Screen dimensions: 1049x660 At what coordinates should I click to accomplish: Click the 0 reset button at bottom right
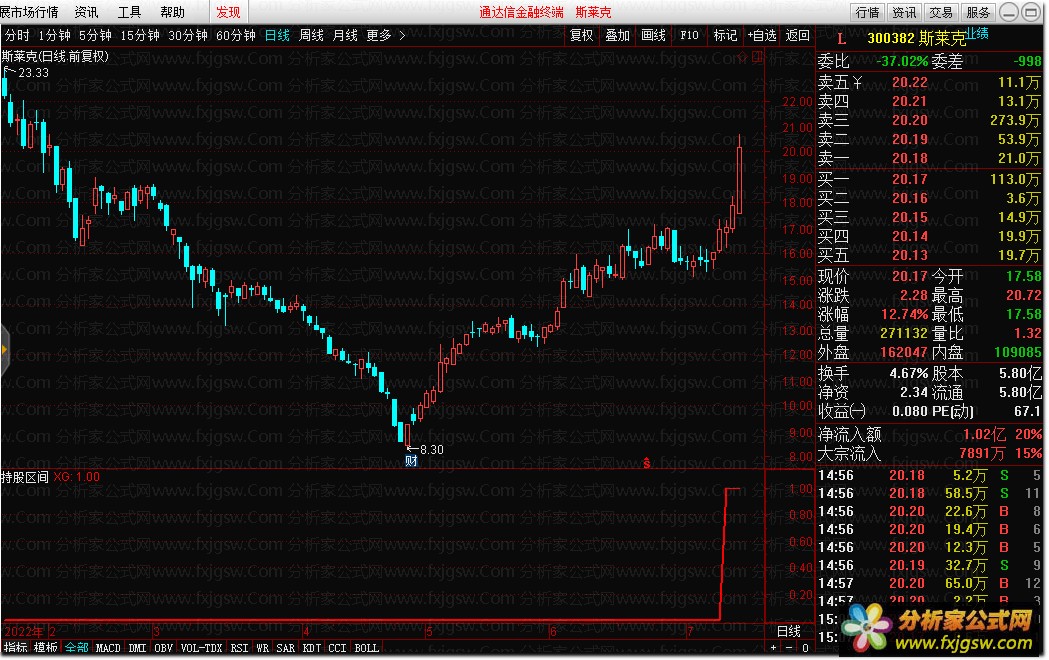point(805,647)
